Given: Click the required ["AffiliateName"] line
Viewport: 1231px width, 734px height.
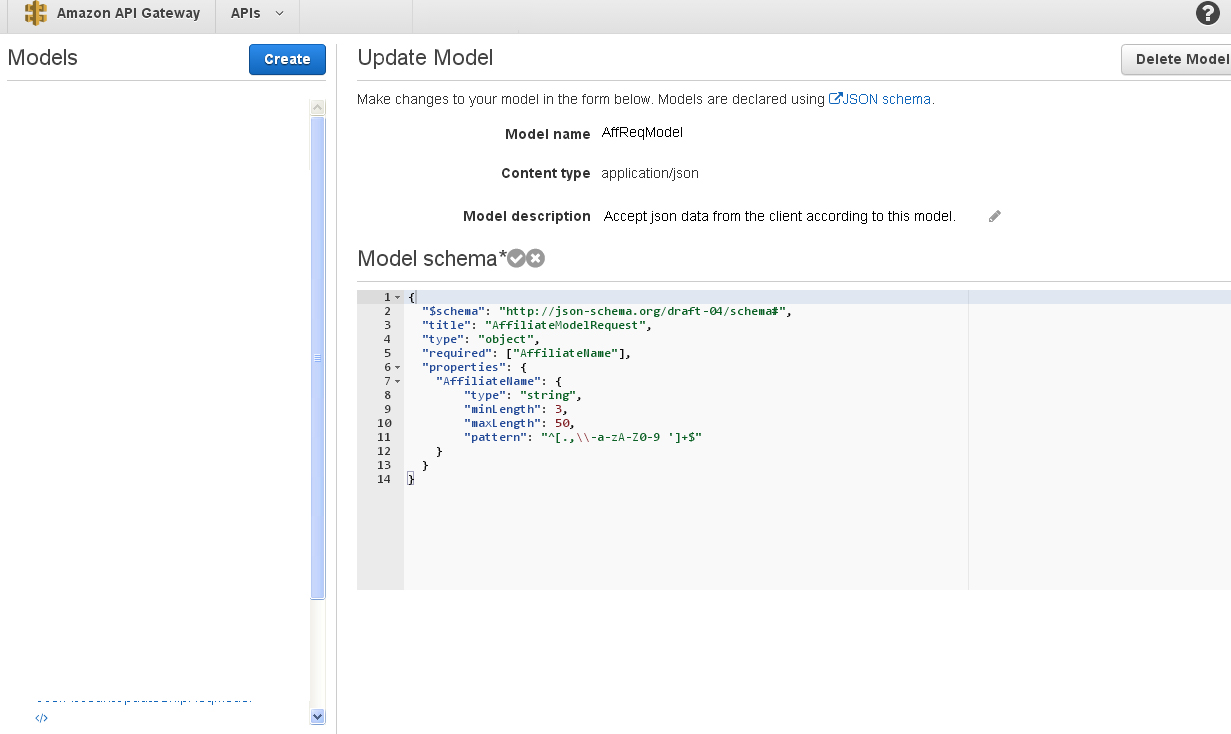Looking at the screenshot, I should (527, 353).
